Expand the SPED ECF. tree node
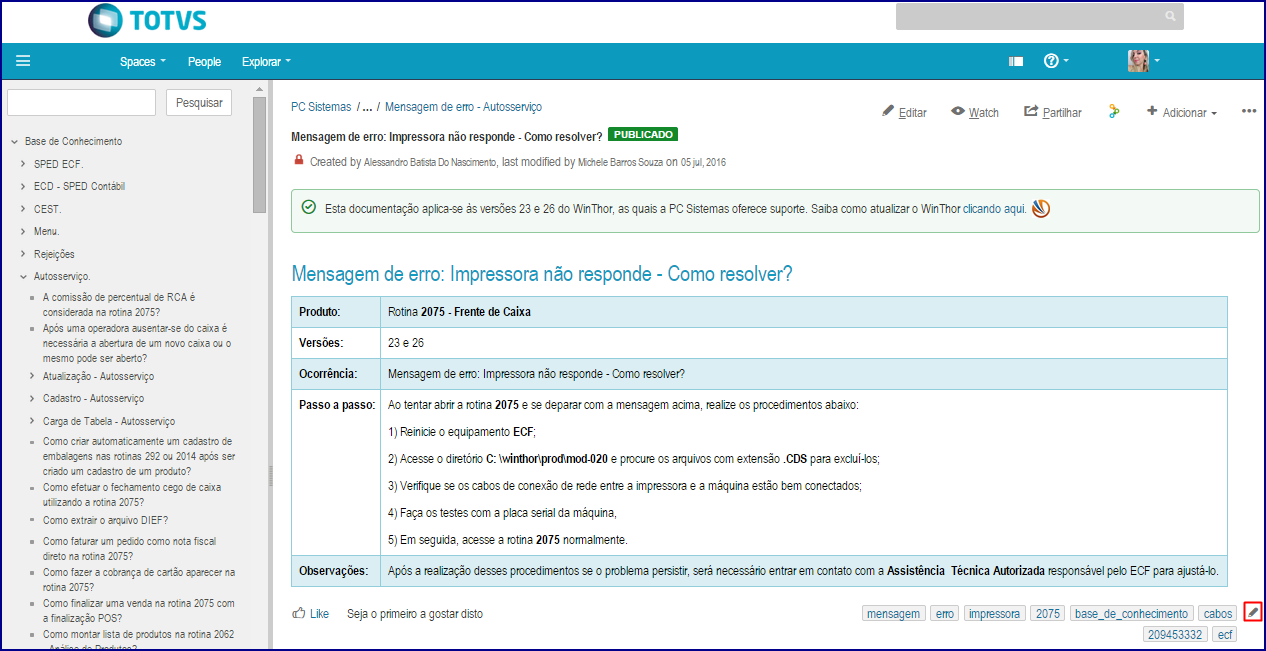This screenshot has width=1266, height=651. click(23, 164)
